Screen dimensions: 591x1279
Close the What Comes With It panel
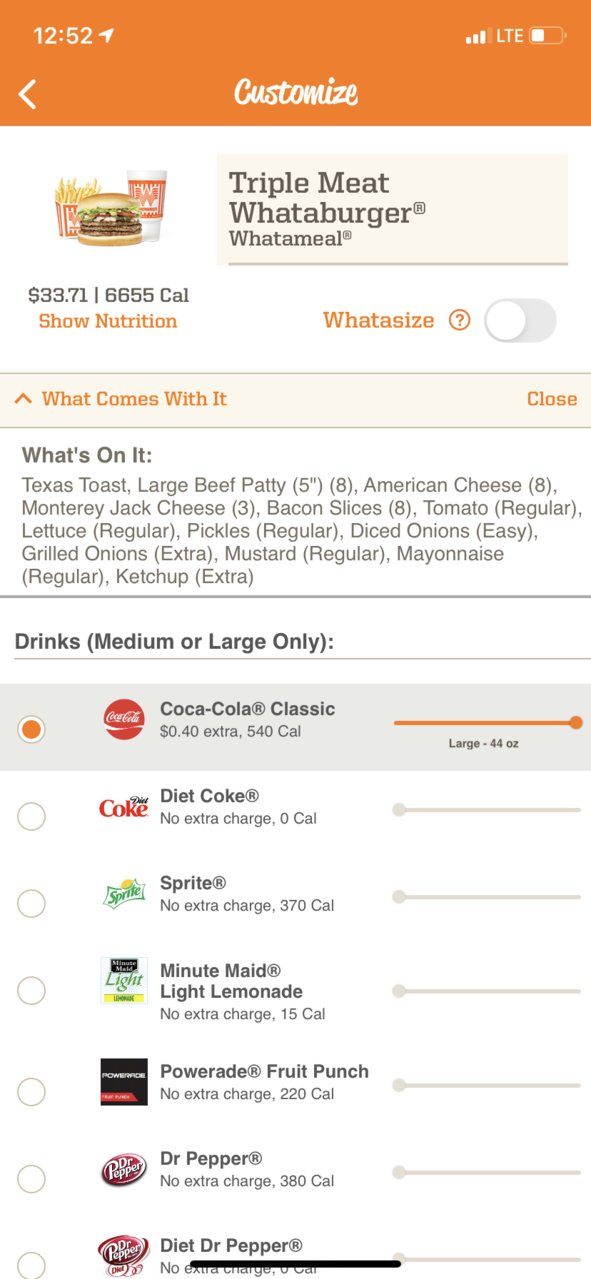[x=552, y=399]
